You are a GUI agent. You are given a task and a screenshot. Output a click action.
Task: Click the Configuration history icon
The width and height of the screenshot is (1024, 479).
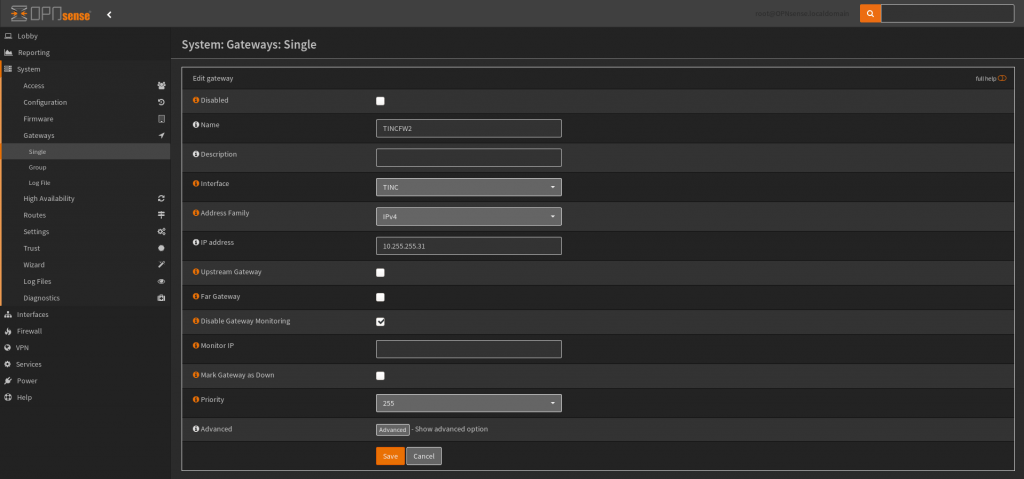click(161, 102)
